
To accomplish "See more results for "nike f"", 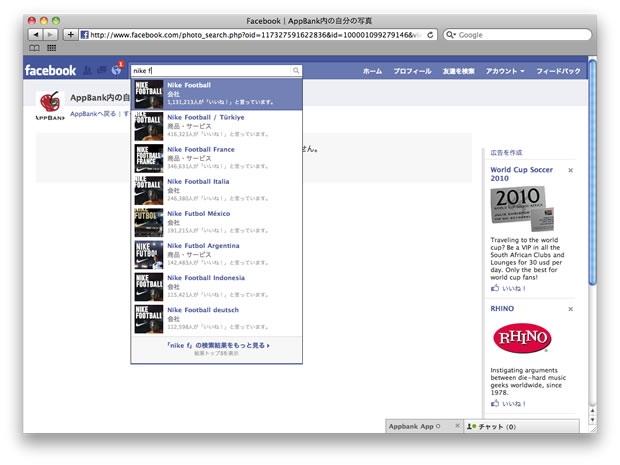I will pyautogui.click(x=218, y=345).
